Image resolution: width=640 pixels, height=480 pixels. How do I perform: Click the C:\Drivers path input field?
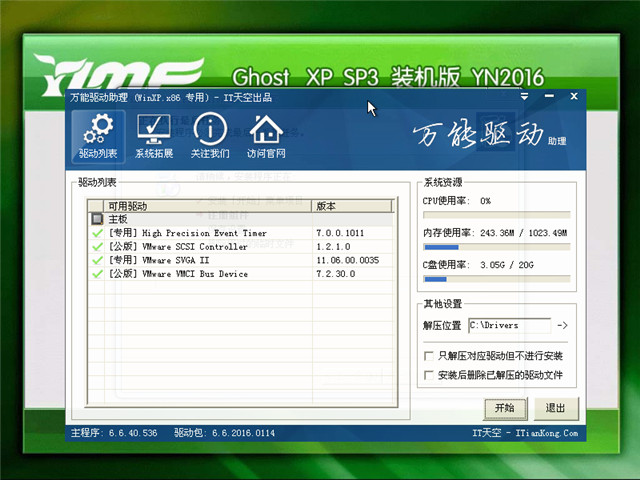coord(510,325)
